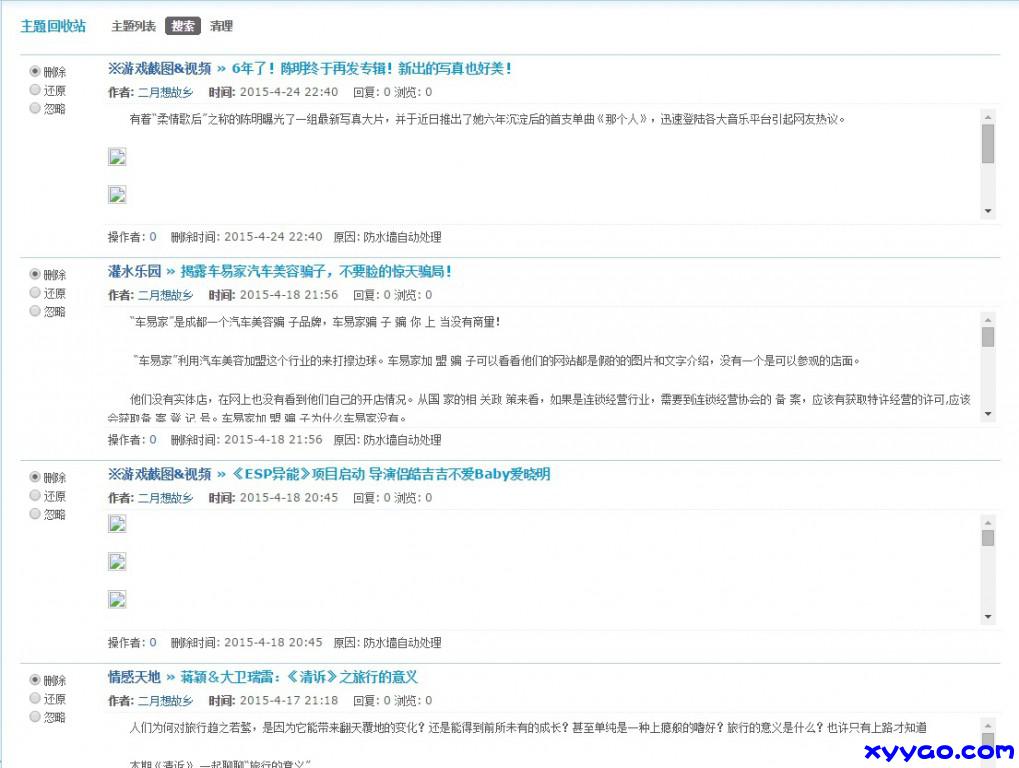This screenshot has width=1019, height=768.
Task: Select 还原 radio for 陈明 post
Action: (x=35, y=90)
